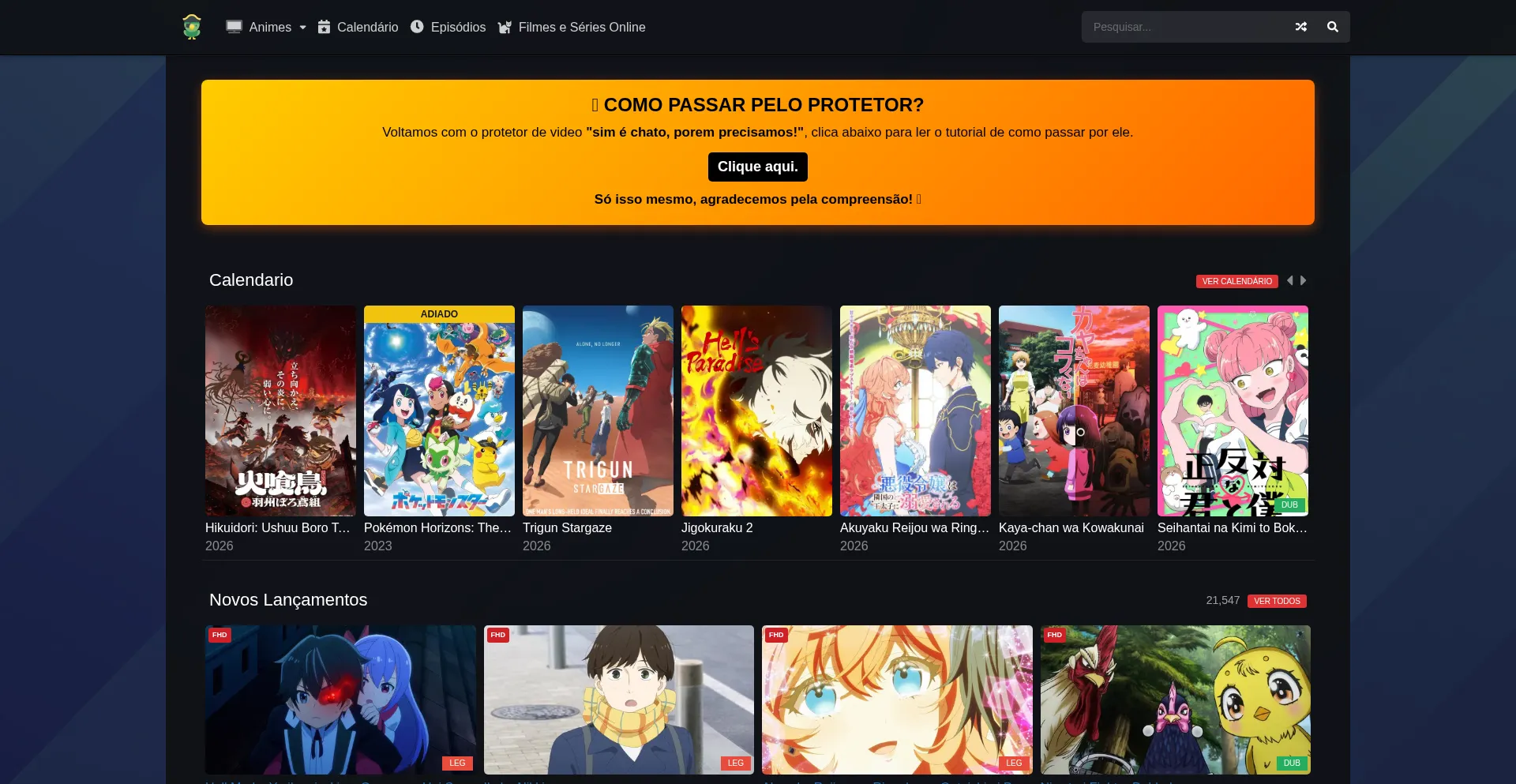Click the Trigun Stargaze title link
This screenshot has width=1516, height=784.
(x=567, y=527)
